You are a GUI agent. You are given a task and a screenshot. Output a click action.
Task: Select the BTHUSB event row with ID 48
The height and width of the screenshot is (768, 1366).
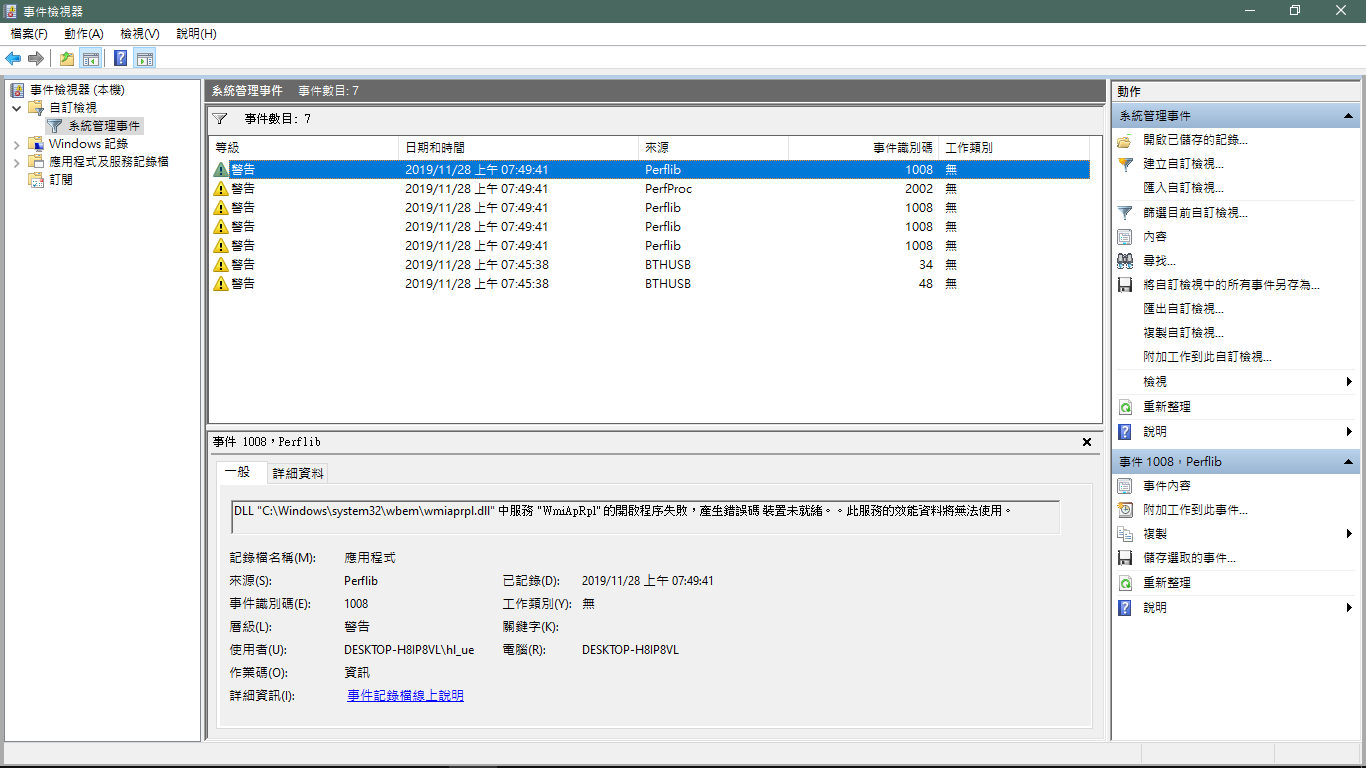pos(649,284)
